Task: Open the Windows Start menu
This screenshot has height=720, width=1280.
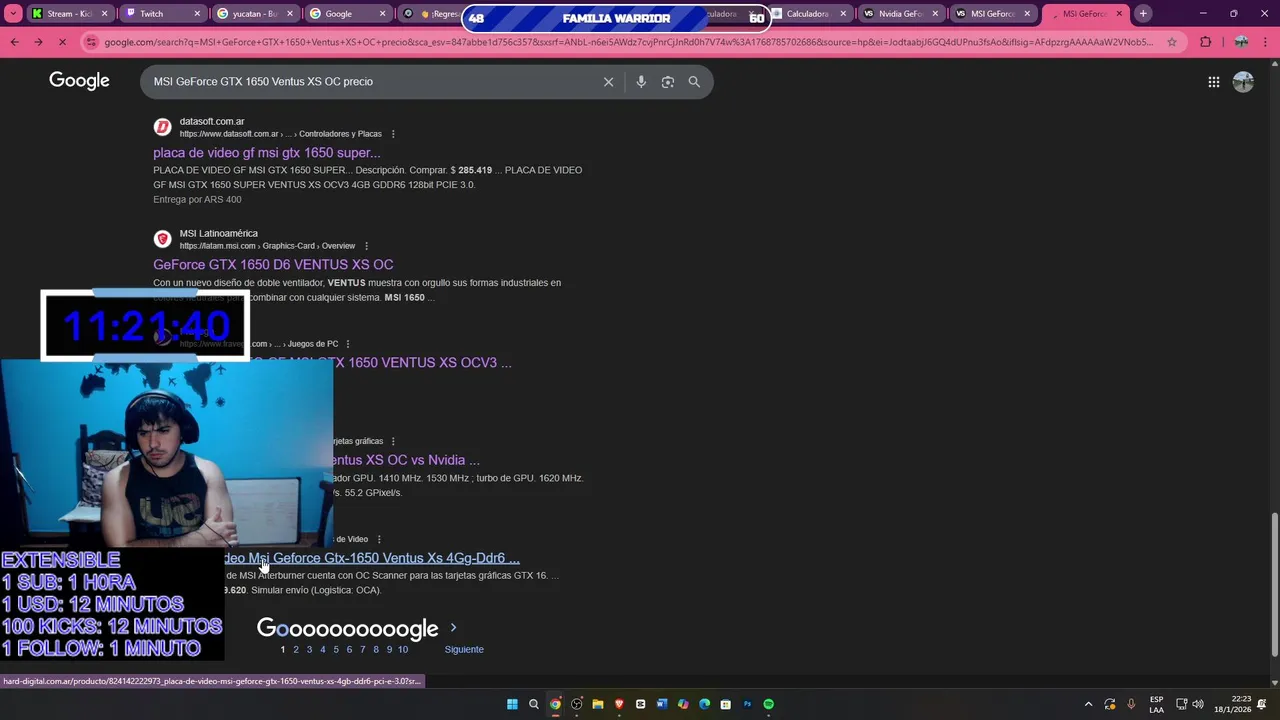Action: (512, 704)
